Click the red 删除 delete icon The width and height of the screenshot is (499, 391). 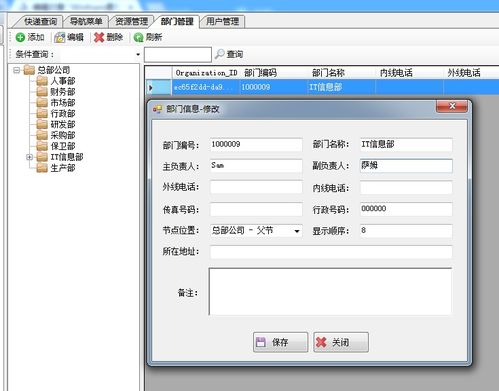99,37
